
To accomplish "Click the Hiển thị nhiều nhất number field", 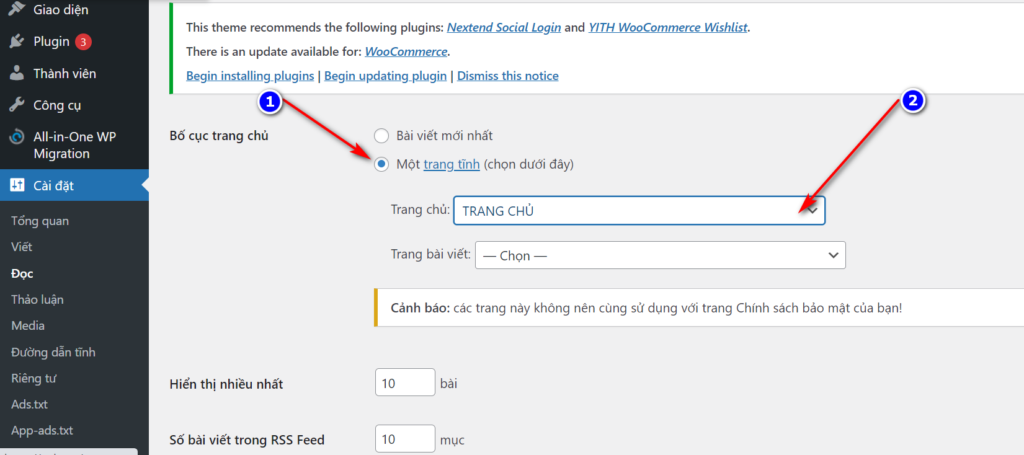I will coord(405,382).
